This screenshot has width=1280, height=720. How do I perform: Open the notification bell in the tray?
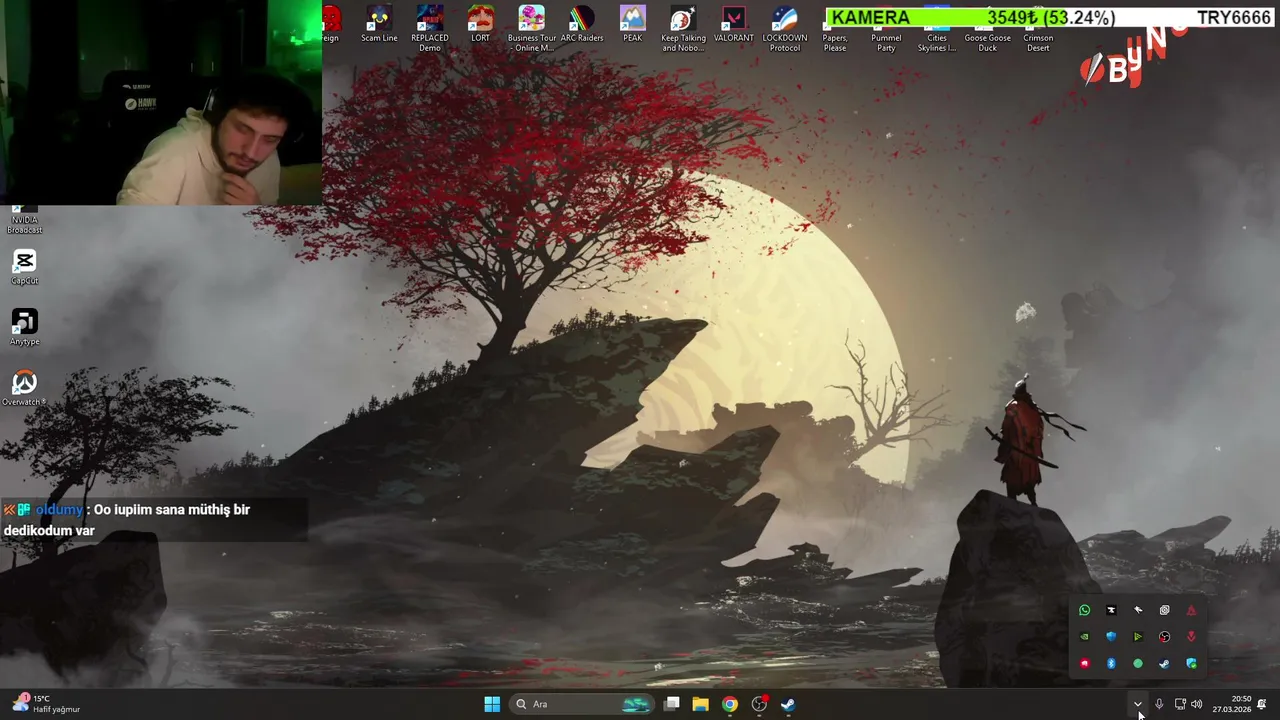pos(1262,704)
